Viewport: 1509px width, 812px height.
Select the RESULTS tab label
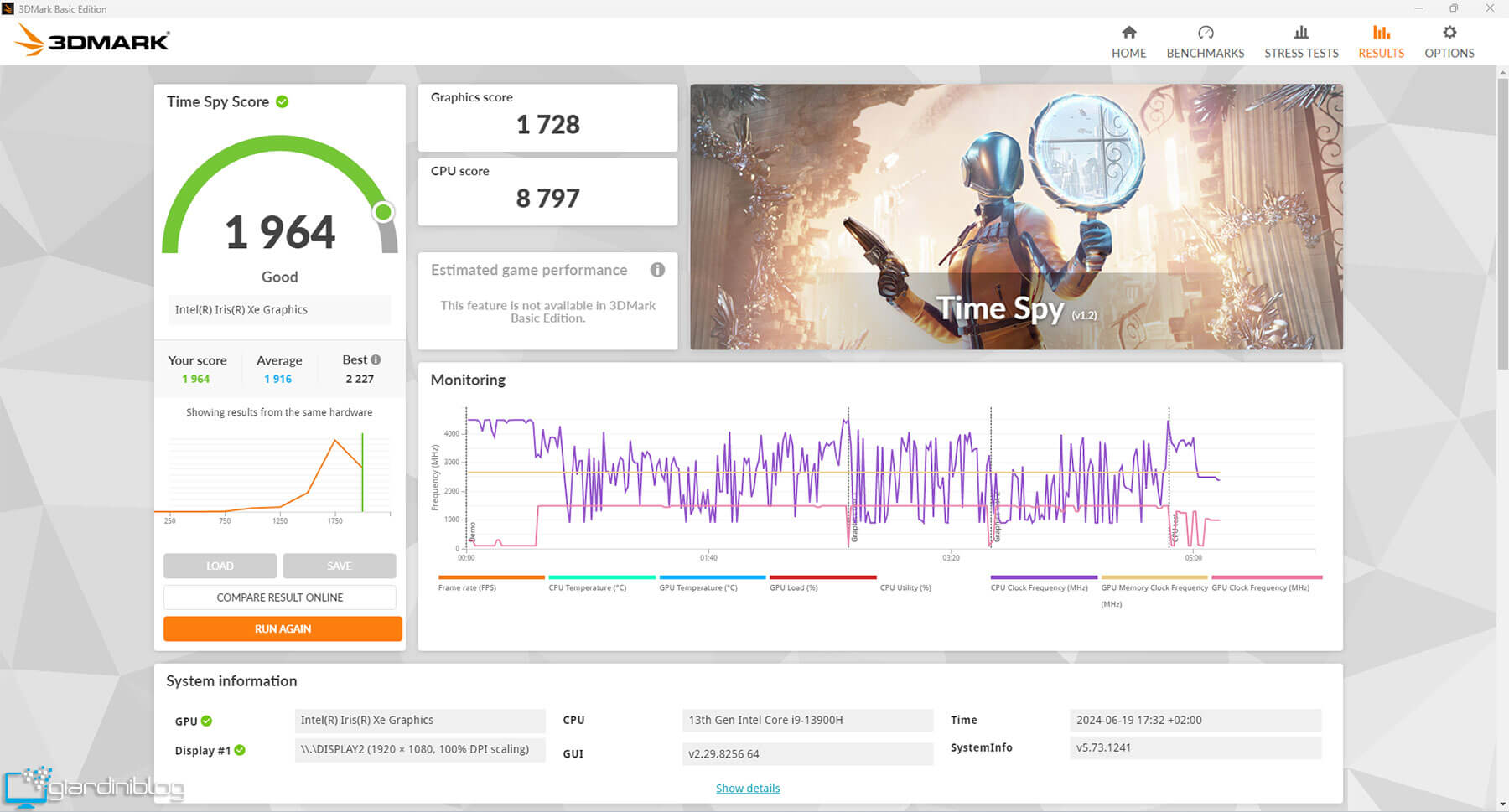(x=1381, y=53)
